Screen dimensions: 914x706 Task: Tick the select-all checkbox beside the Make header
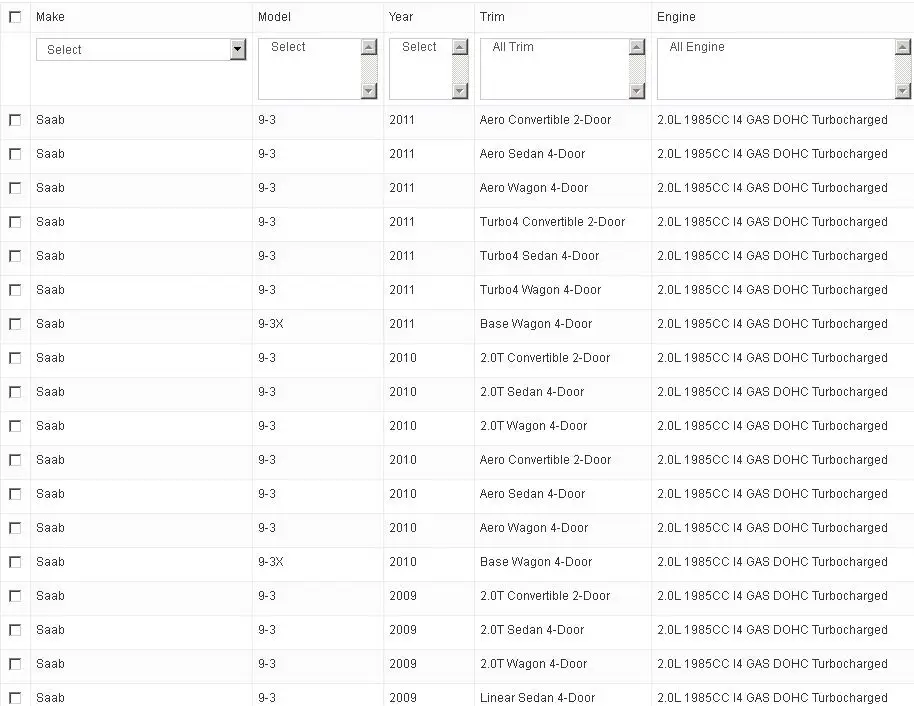point(15,17)
